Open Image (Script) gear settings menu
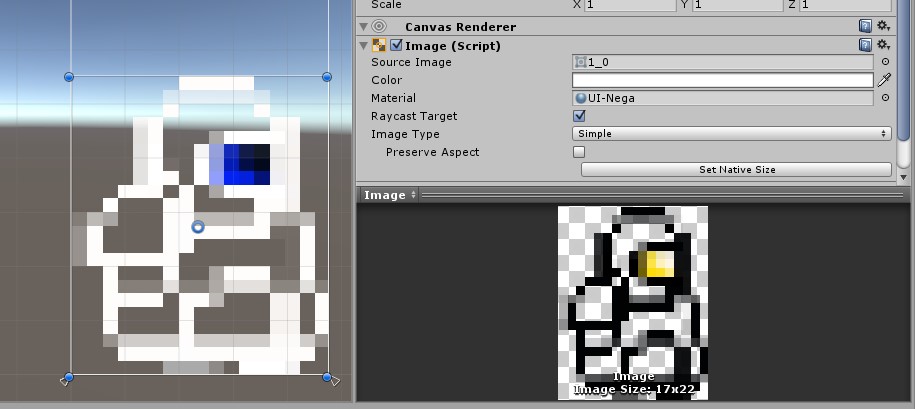This screenshot has width=915, height=409. pyautogui.click(x=883, y=45)
